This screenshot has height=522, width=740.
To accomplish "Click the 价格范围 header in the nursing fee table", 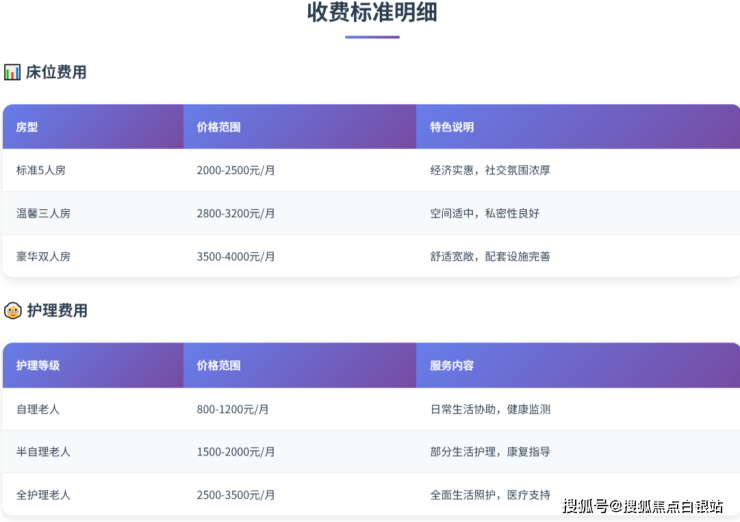I will click(219, 366).
